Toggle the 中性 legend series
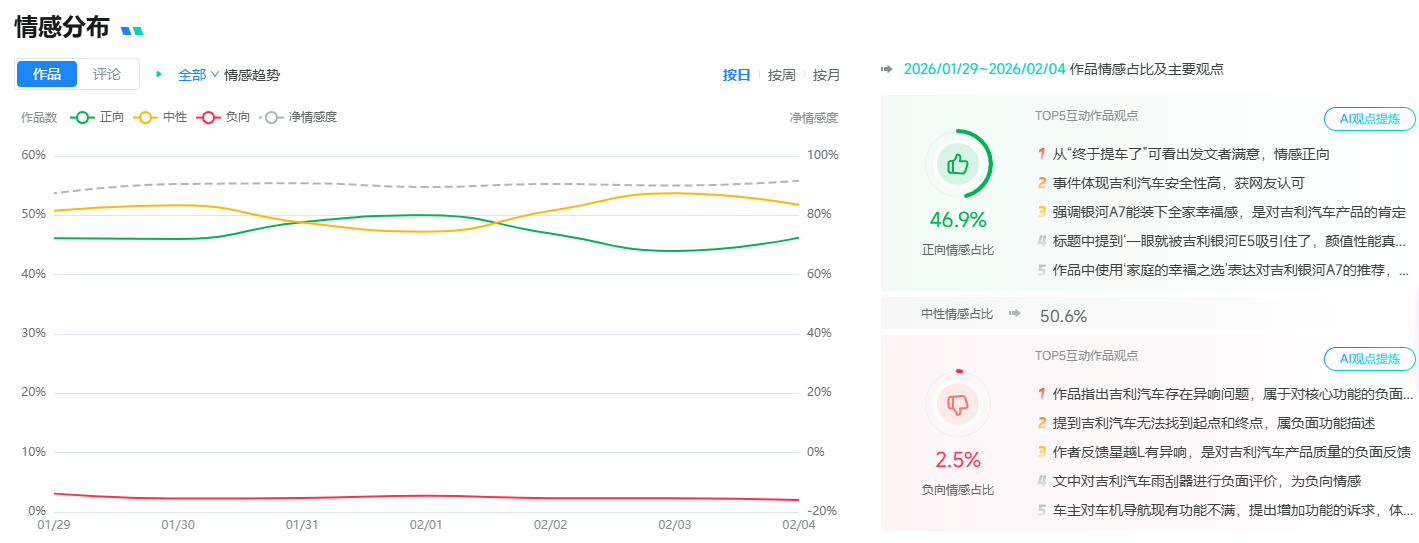Image resolution: width=1419 pixels, height=543 pixels. (x=161, y=117)
